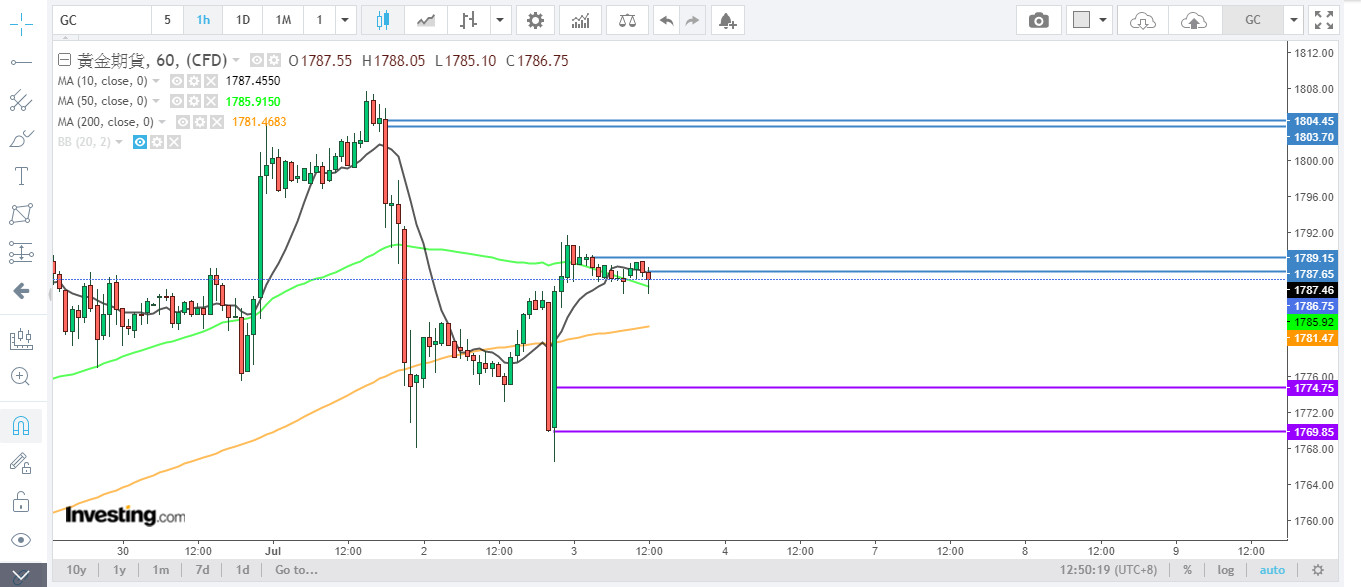This screenshot has width=1361, height=587.
Task: Open the gold futures symbol title dropdown
Action: pyautogui.click(x=236, y=60)
